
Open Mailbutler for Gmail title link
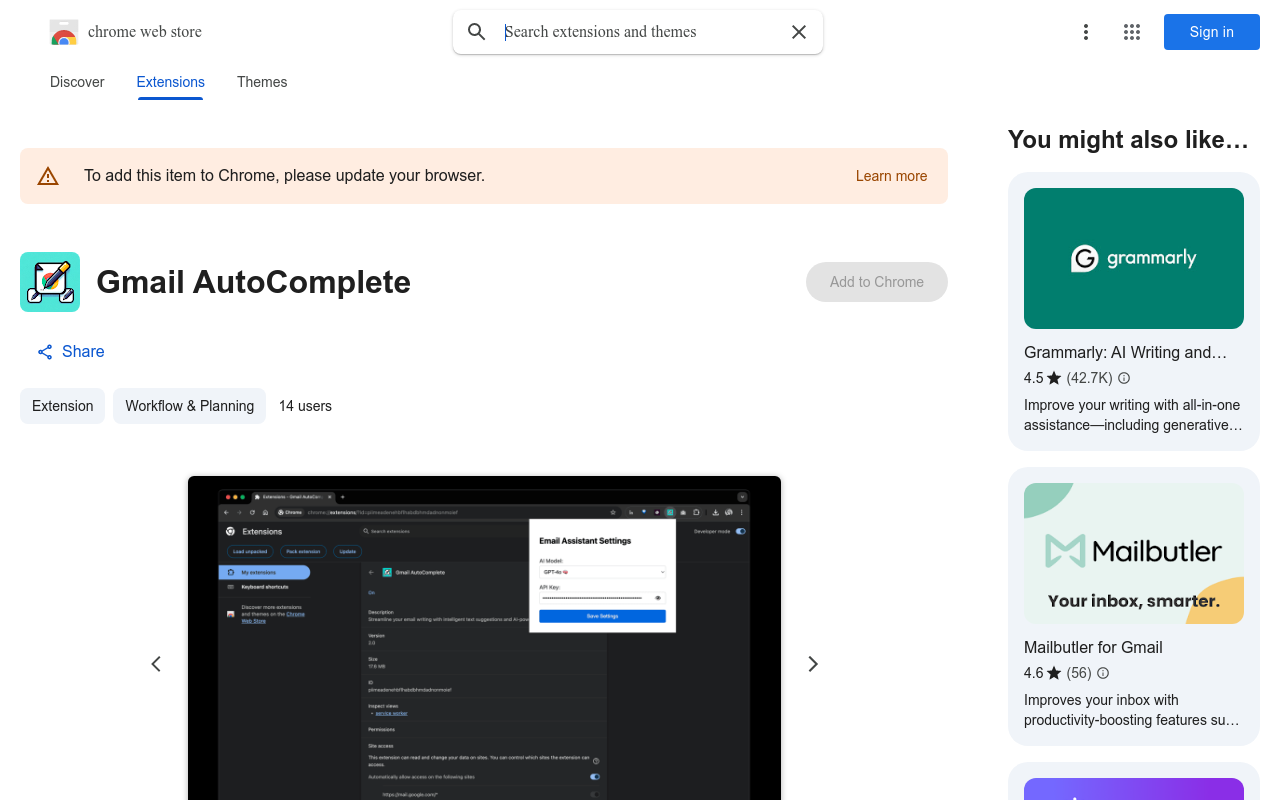tap(1093, 648)
